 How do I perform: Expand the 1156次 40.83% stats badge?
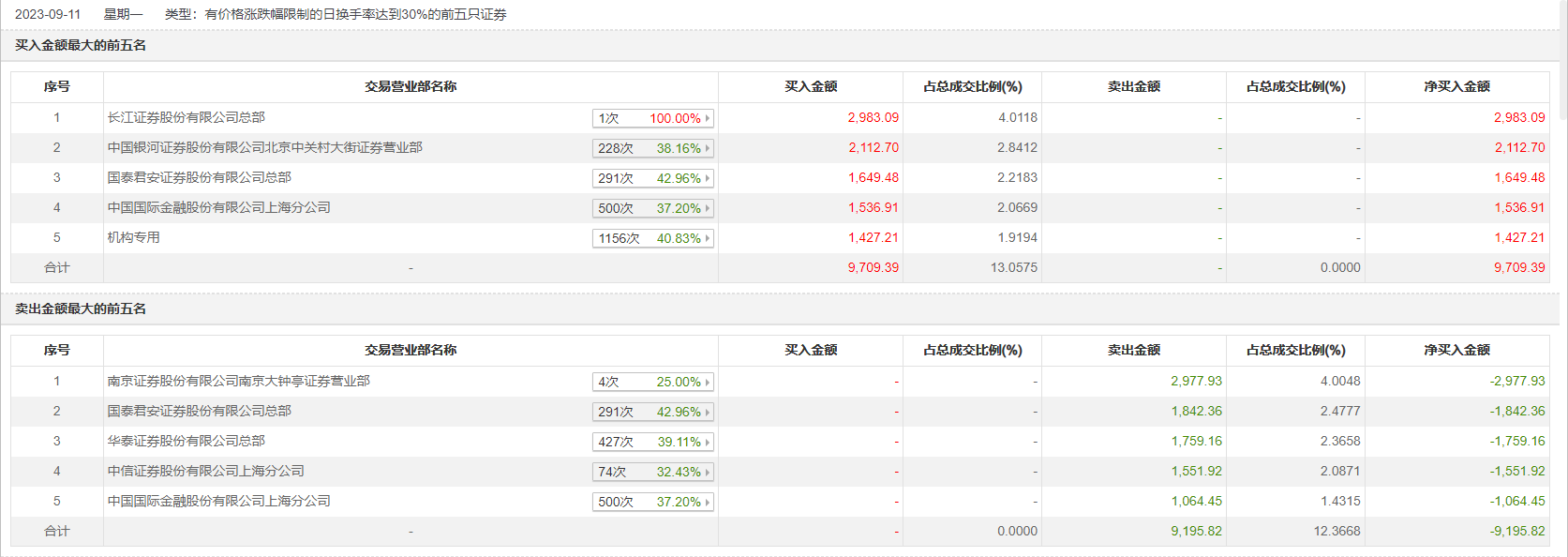652,238
